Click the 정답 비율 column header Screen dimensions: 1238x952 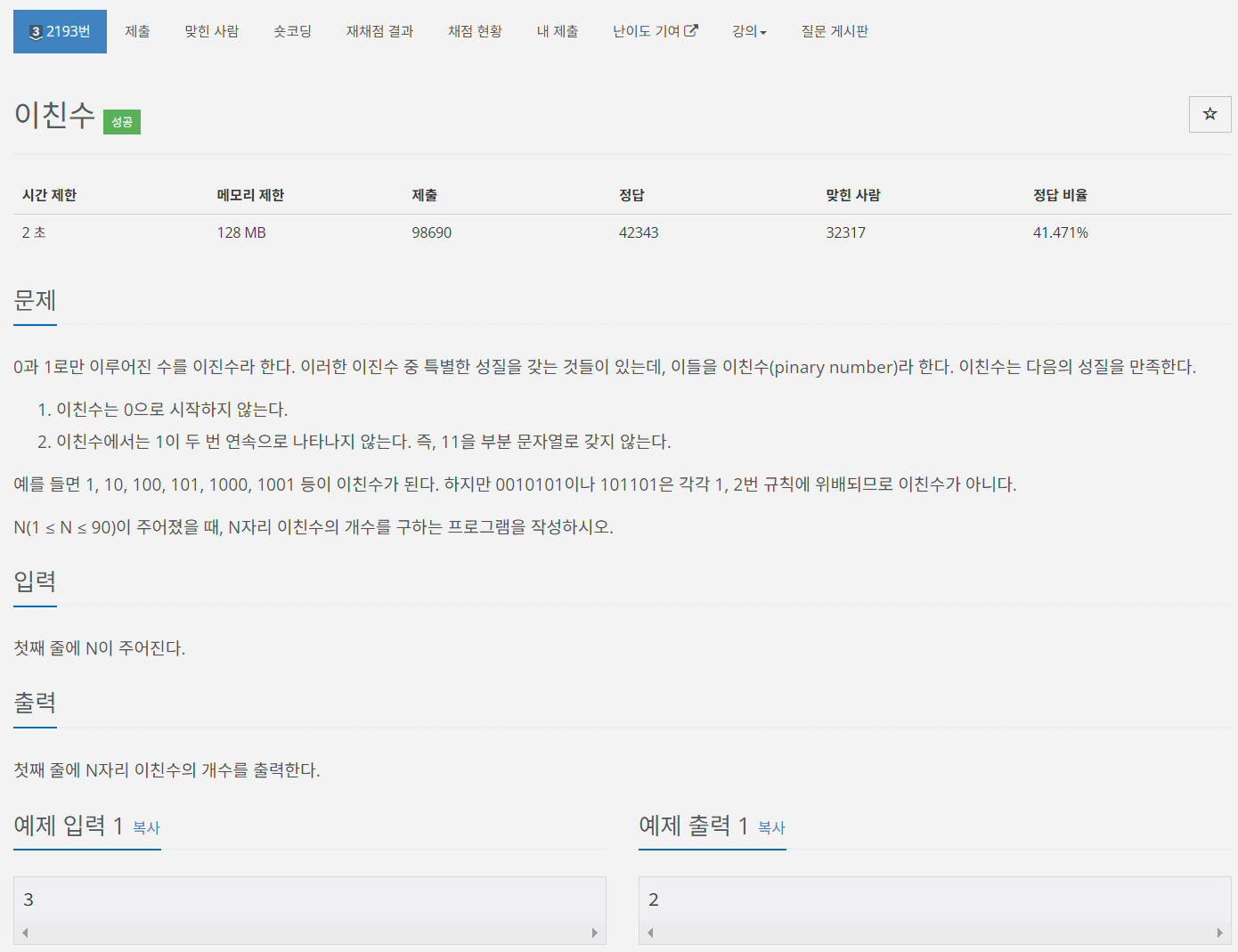[1060, 195]
